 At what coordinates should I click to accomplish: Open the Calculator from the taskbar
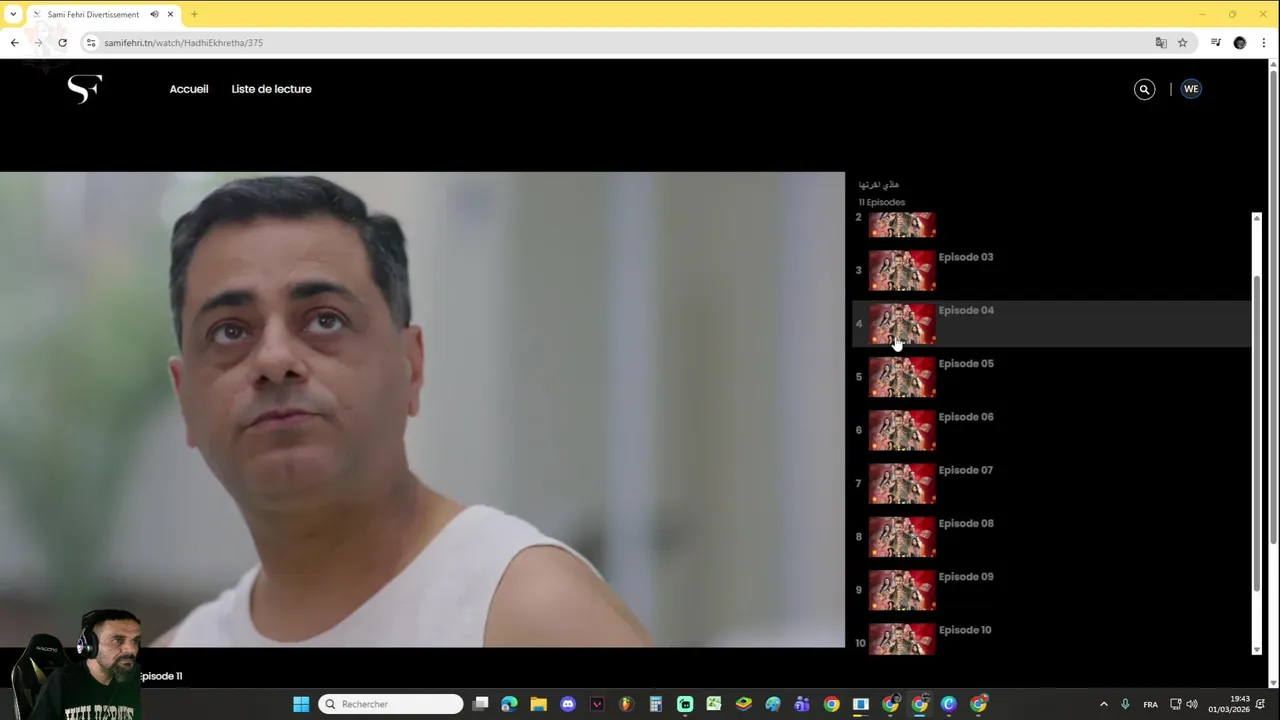point(656,704)
